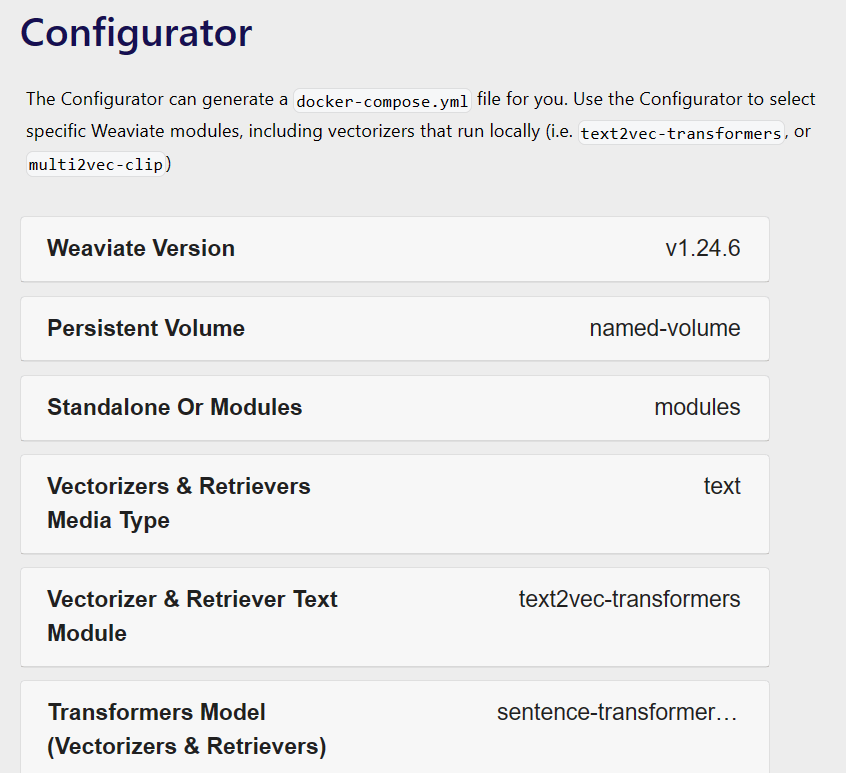The height and width of the screenshot is (773, 846).
Task: Click the named-volume setting value
Action: 665,328
